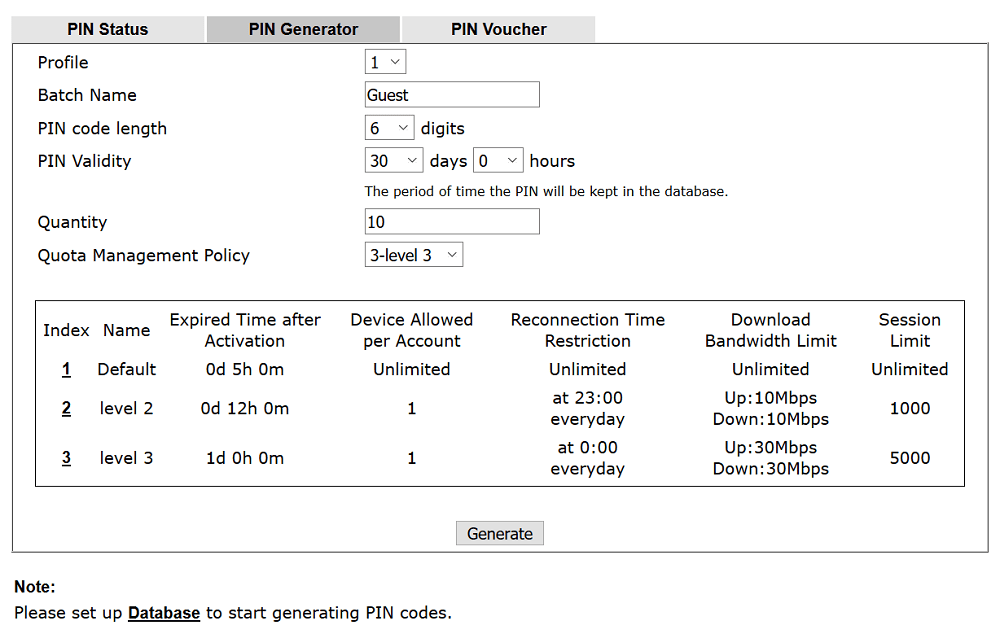1000x634 pixels.
Task: Open profile 3 level 3 settings
Action: coord(66,458)
